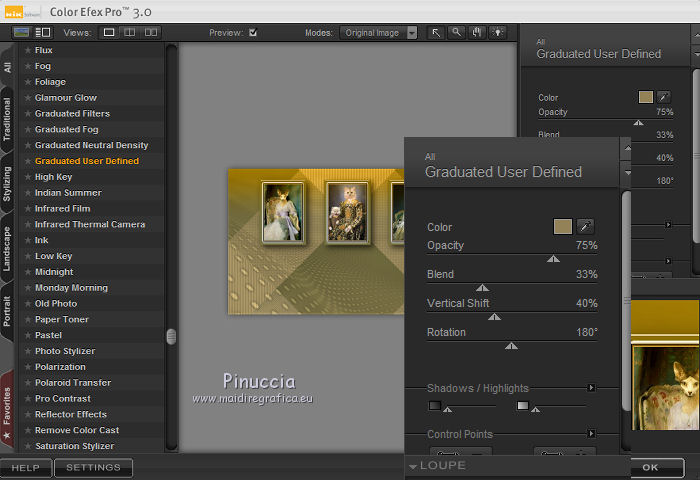Click the SETTINGS button
700x480 pixels.
pyautogui.click(x=93, y=467)
